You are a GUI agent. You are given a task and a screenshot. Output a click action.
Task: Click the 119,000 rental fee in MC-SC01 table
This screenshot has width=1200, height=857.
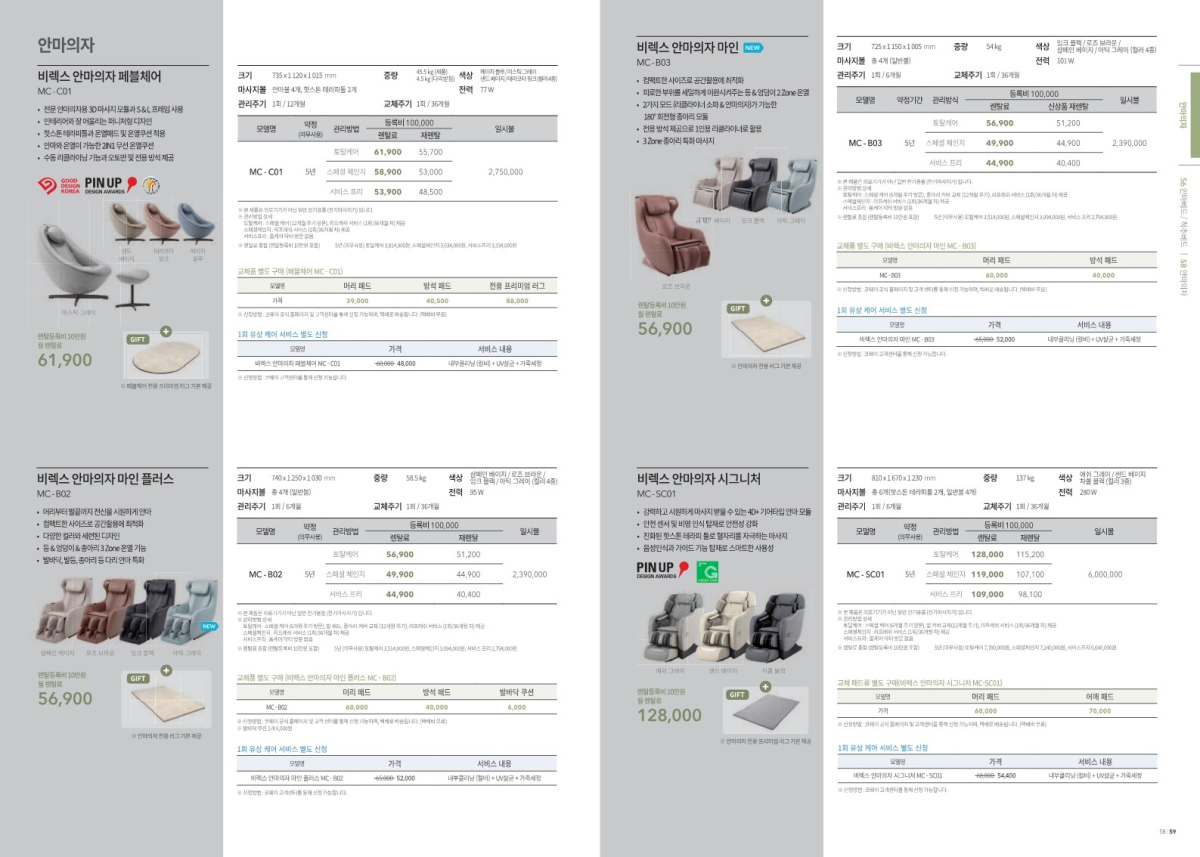coord(987,574)
